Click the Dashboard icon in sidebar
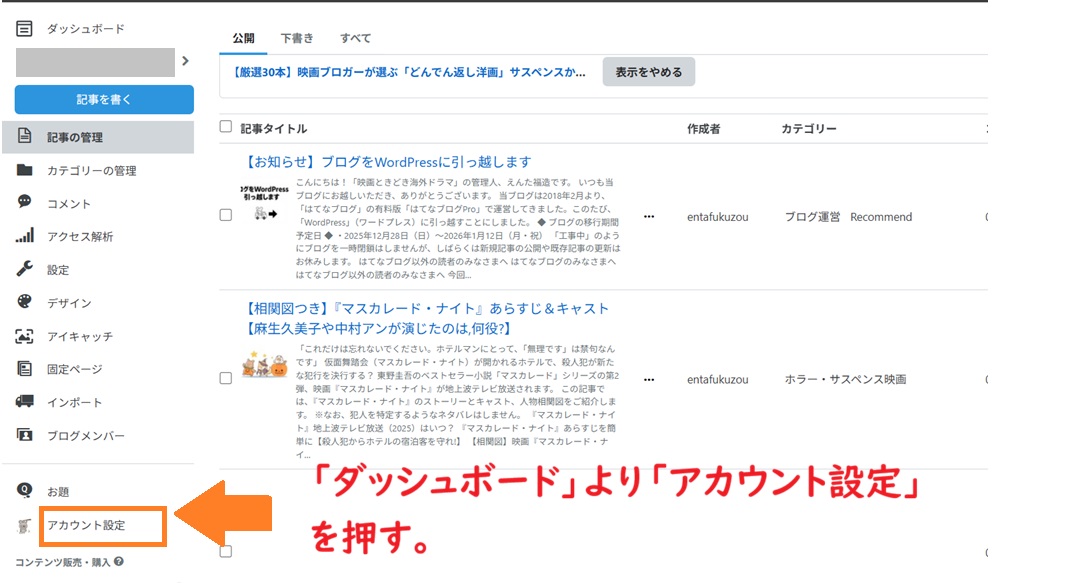The width and height of the screenshot is (1080, 583). point(25,29)
